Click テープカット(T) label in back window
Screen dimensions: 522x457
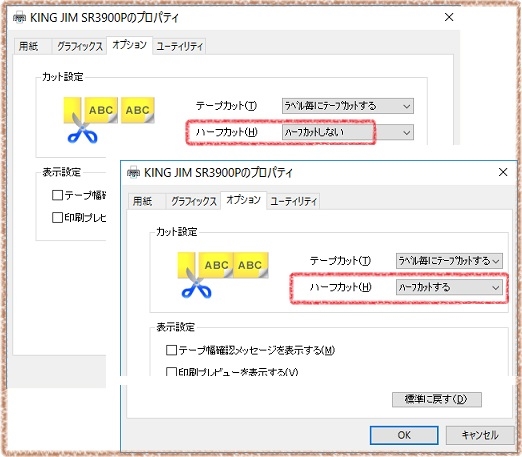coord(226,106)
